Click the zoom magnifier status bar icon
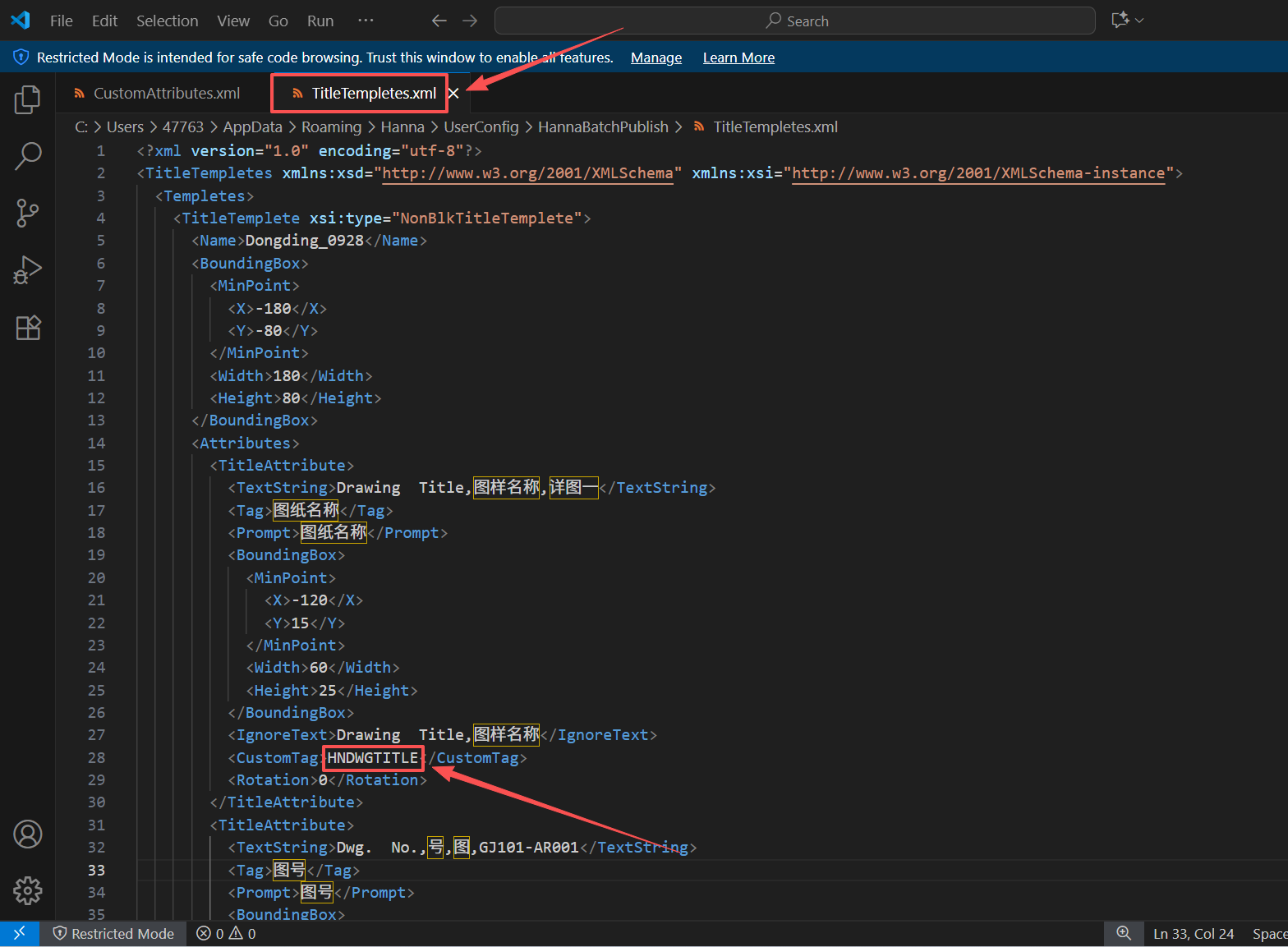This screenshot has height=947, width=1288. 1124,933
